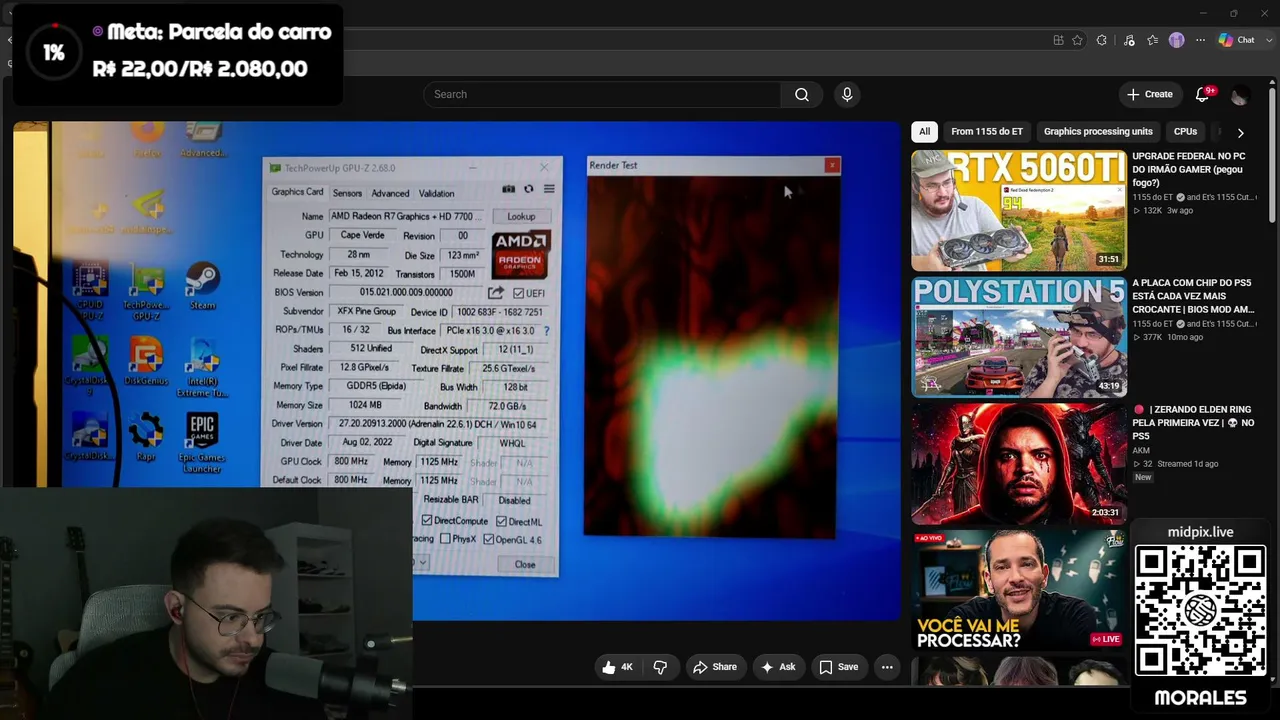Screen dimensions: 1280x720
Task: Open Epic Games Launcher desktop icon
Action: point(202,443)
